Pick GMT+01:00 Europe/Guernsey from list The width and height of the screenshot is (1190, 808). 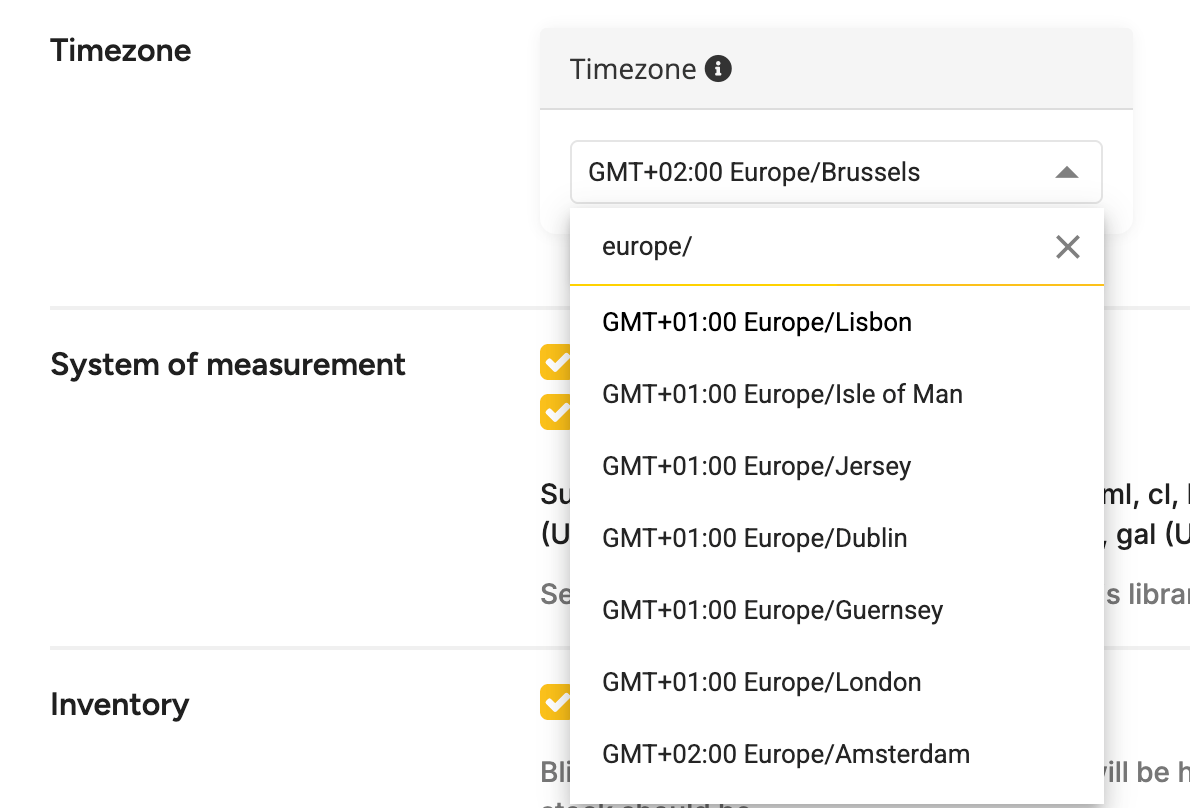point(836,610)
